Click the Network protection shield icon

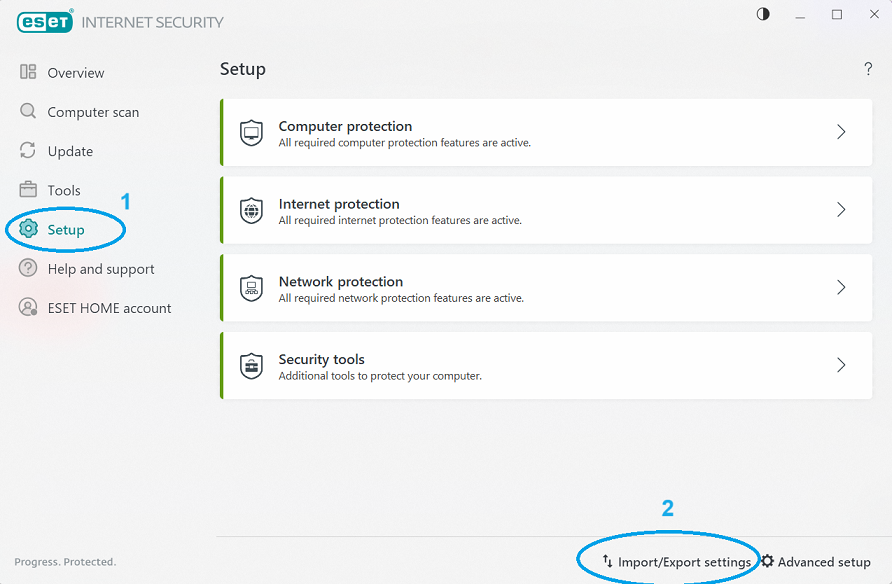(x=251, y=288)
